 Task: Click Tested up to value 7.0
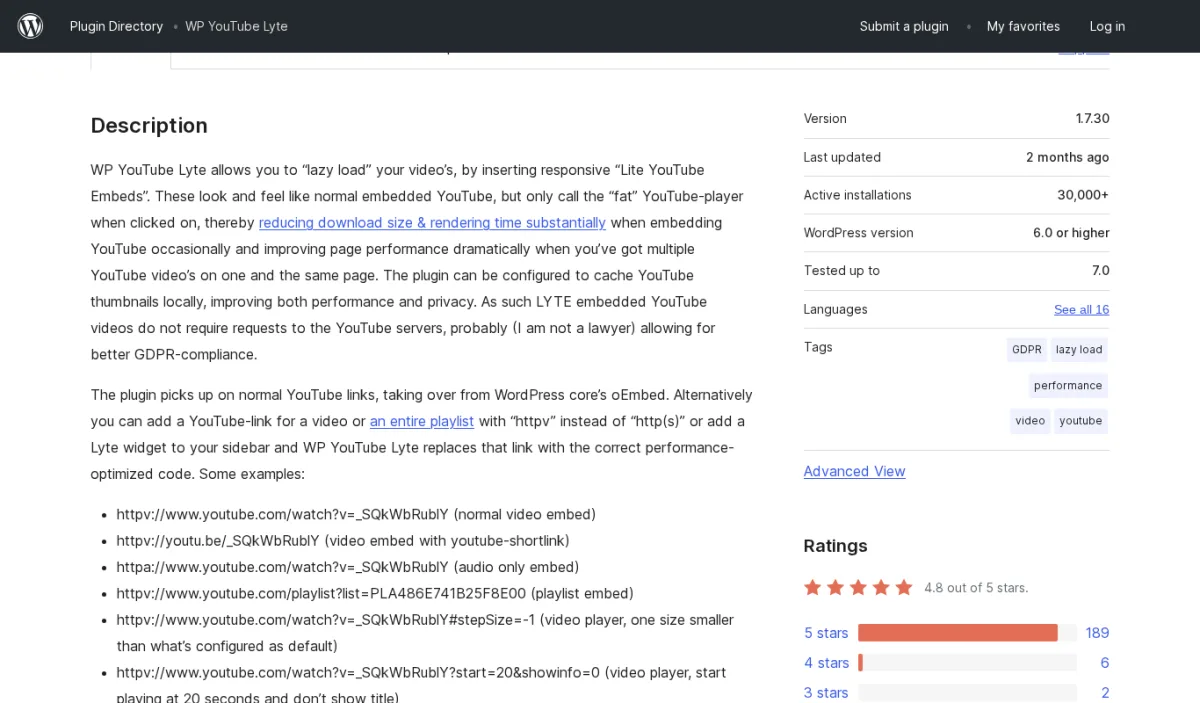click(1100, 271)
